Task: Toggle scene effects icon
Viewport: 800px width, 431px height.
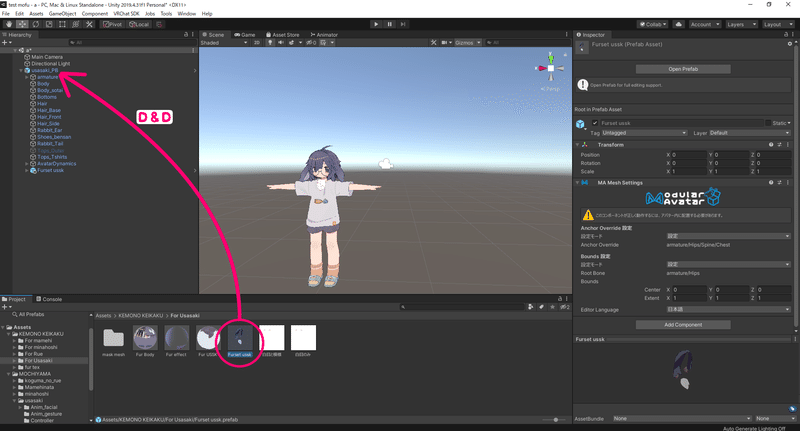Action: pos(291,42)
